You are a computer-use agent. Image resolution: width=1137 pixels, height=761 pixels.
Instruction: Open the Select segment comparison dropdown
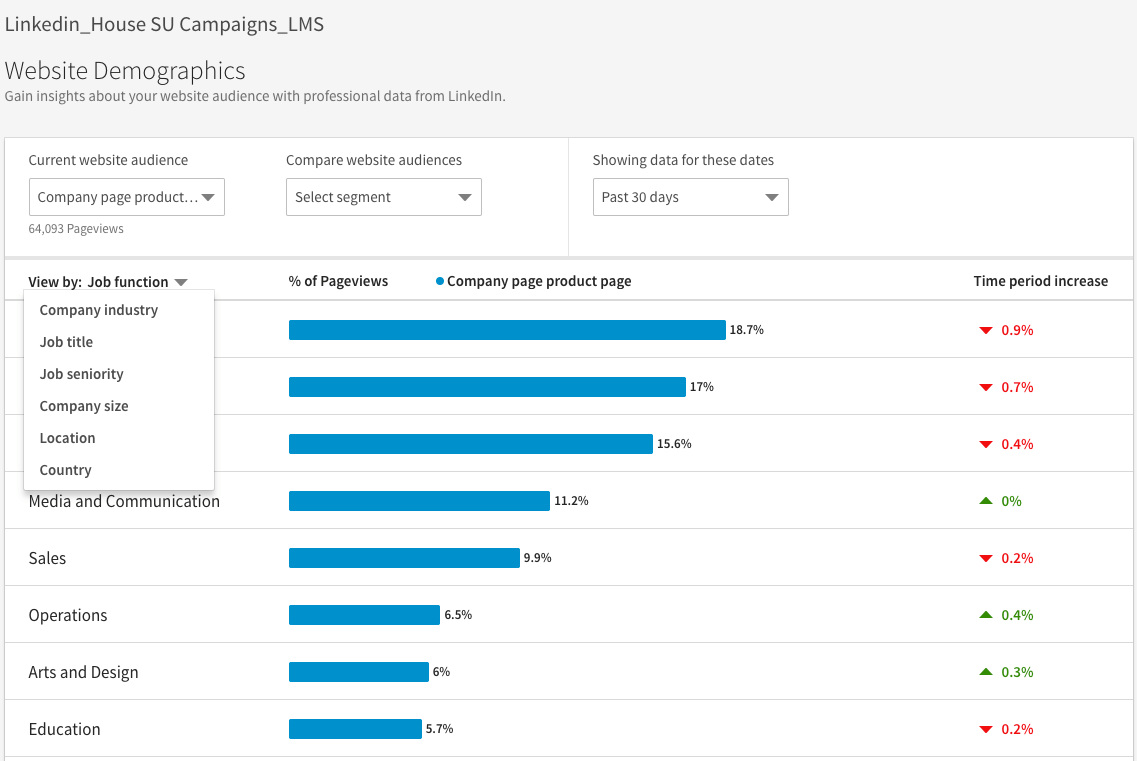click(x=383, y=197)
